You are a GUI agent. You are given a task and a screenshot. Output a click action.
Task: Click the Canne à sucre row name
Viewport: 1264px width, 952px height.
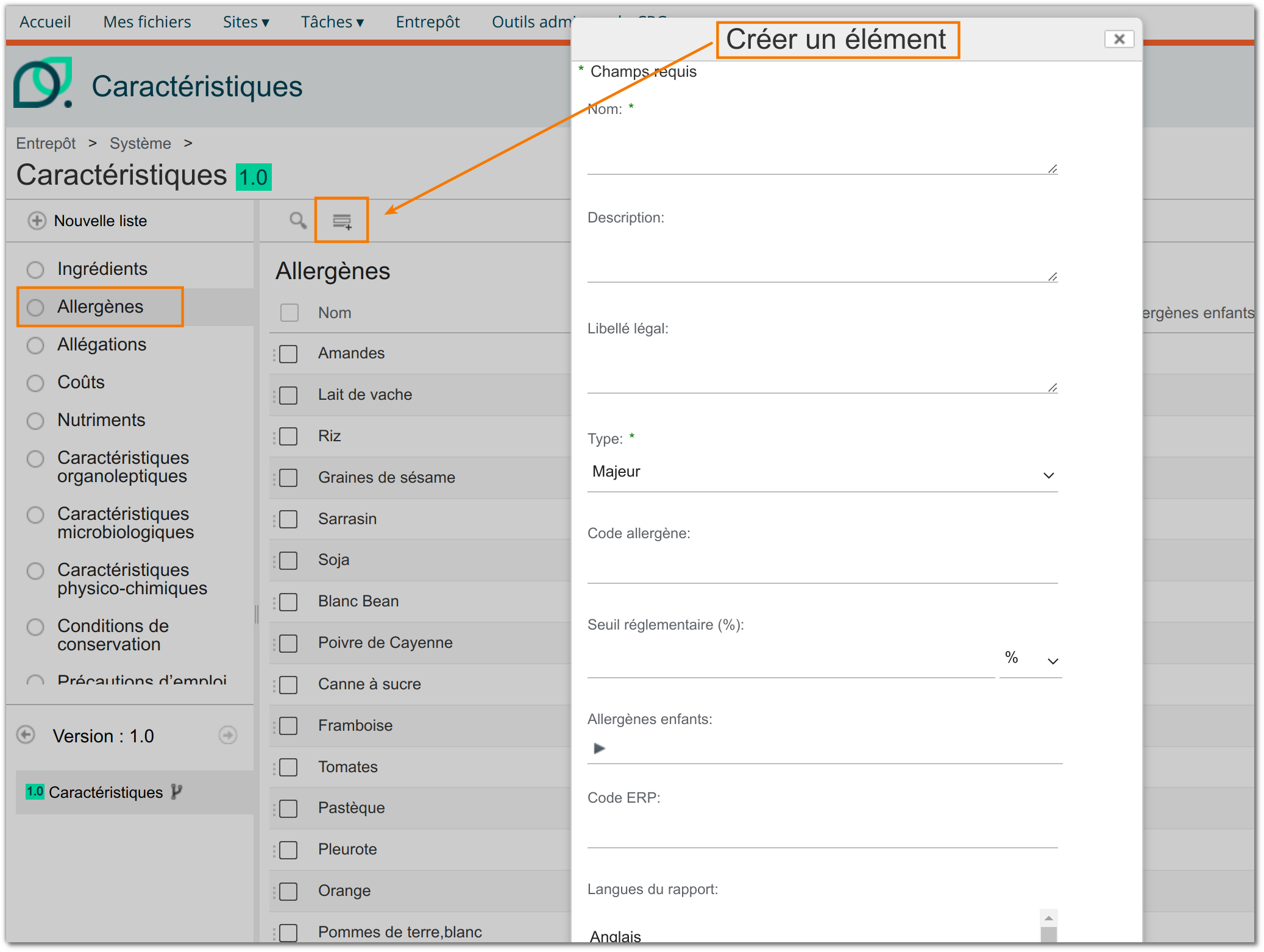[x=369, y=684]
